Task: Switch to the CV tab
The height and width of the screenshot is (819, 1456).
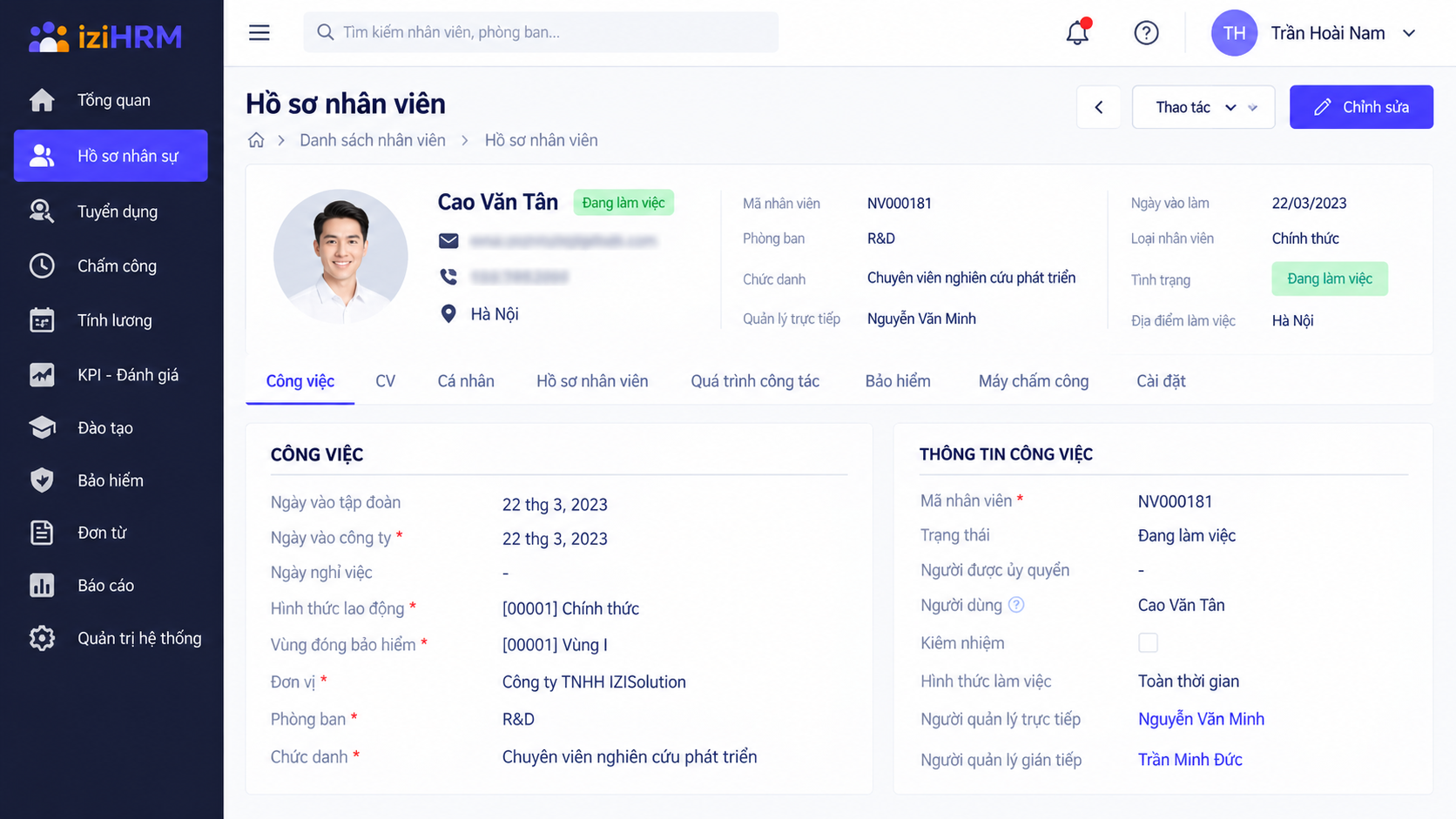Action: (x=385, y=381)
